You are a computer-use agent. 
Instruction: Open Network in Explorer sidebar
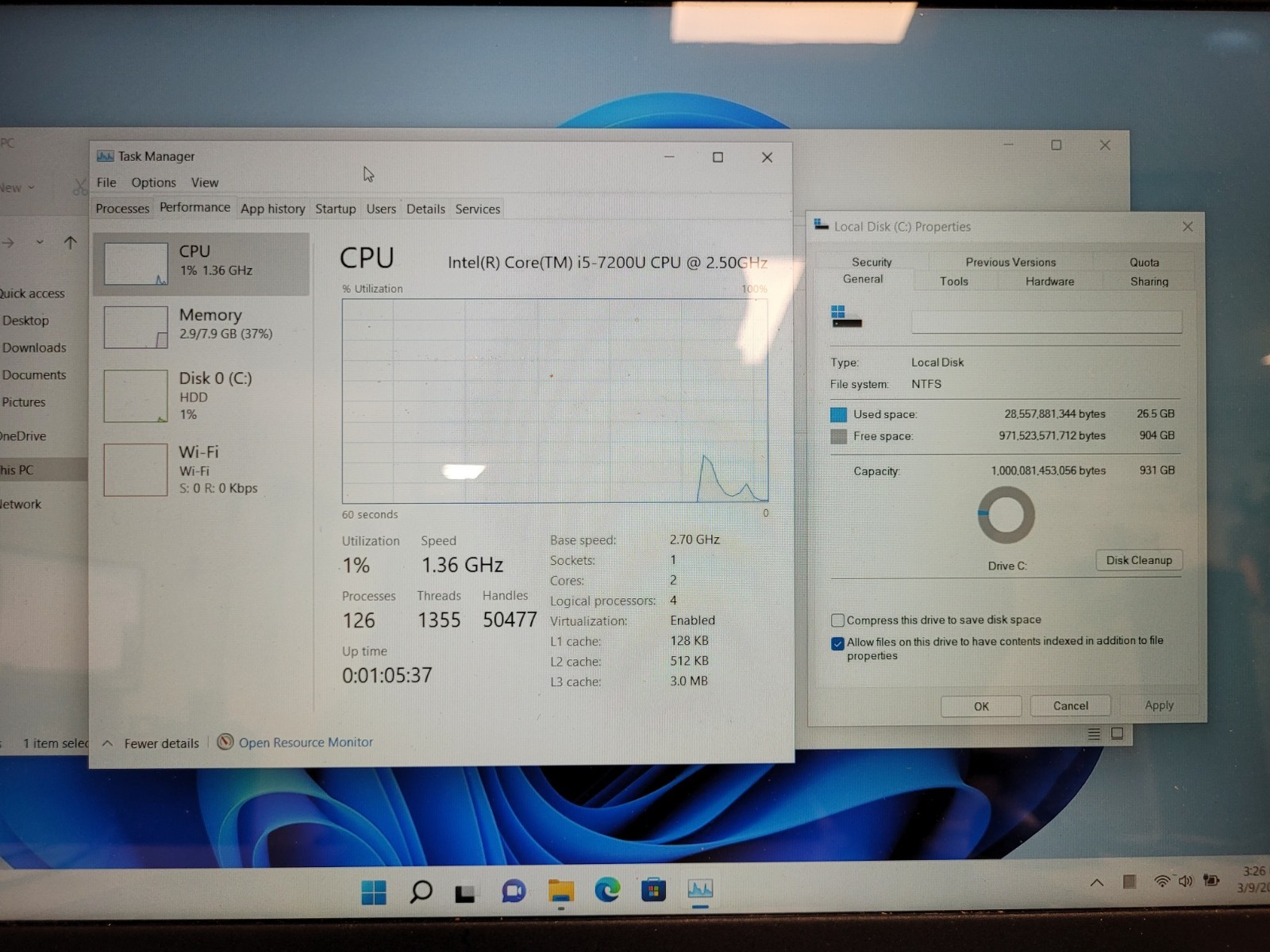pos(21,504)
